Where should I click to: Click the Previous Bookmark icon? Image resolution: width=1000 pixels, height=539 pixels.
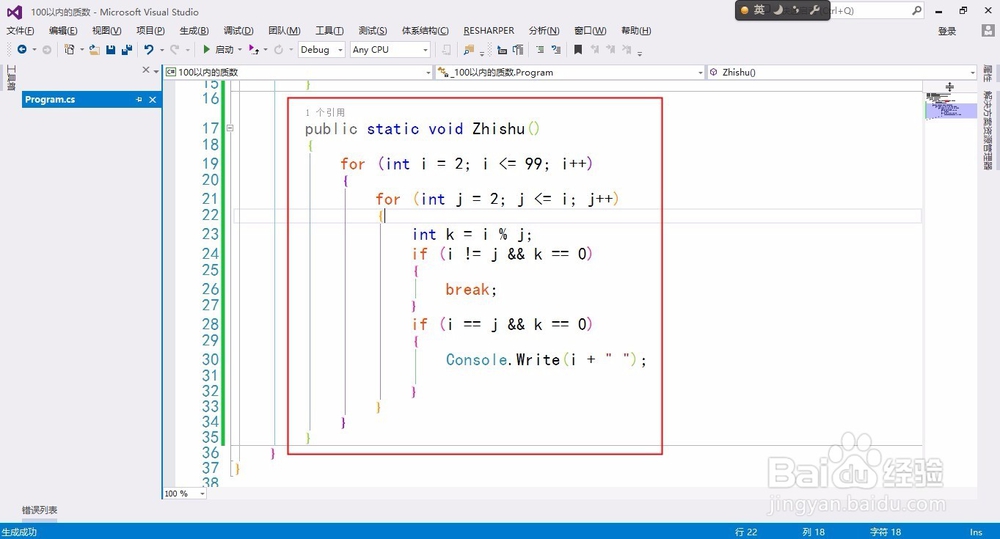594,49
